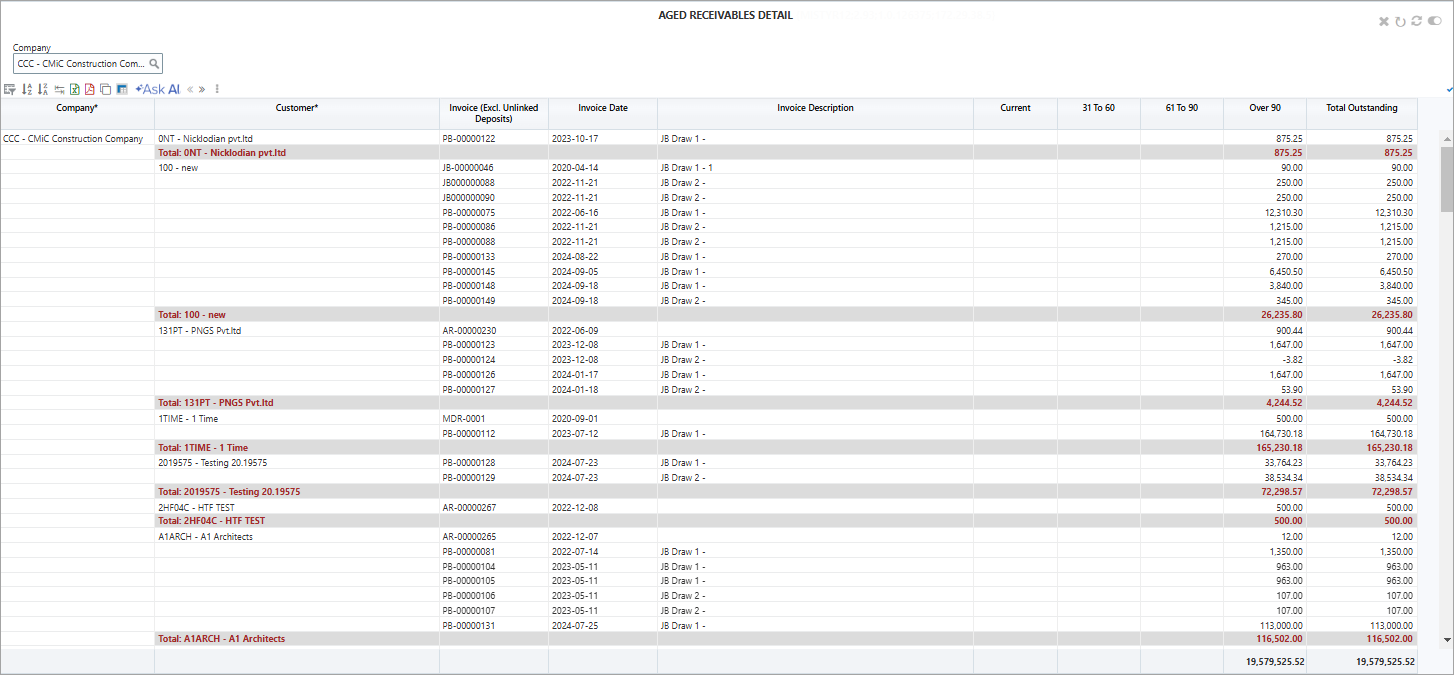This screenshot has width=1454, height=675.
Task: Expand the toolbar overflow kebab menu
Action: point(217,89)
